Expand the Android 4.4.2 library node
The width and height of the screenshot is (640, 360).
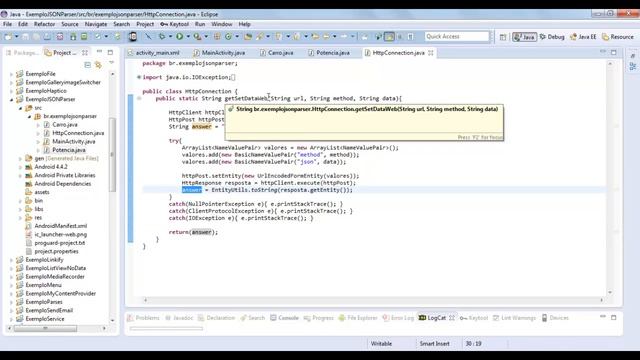click(x=20, y=167)
